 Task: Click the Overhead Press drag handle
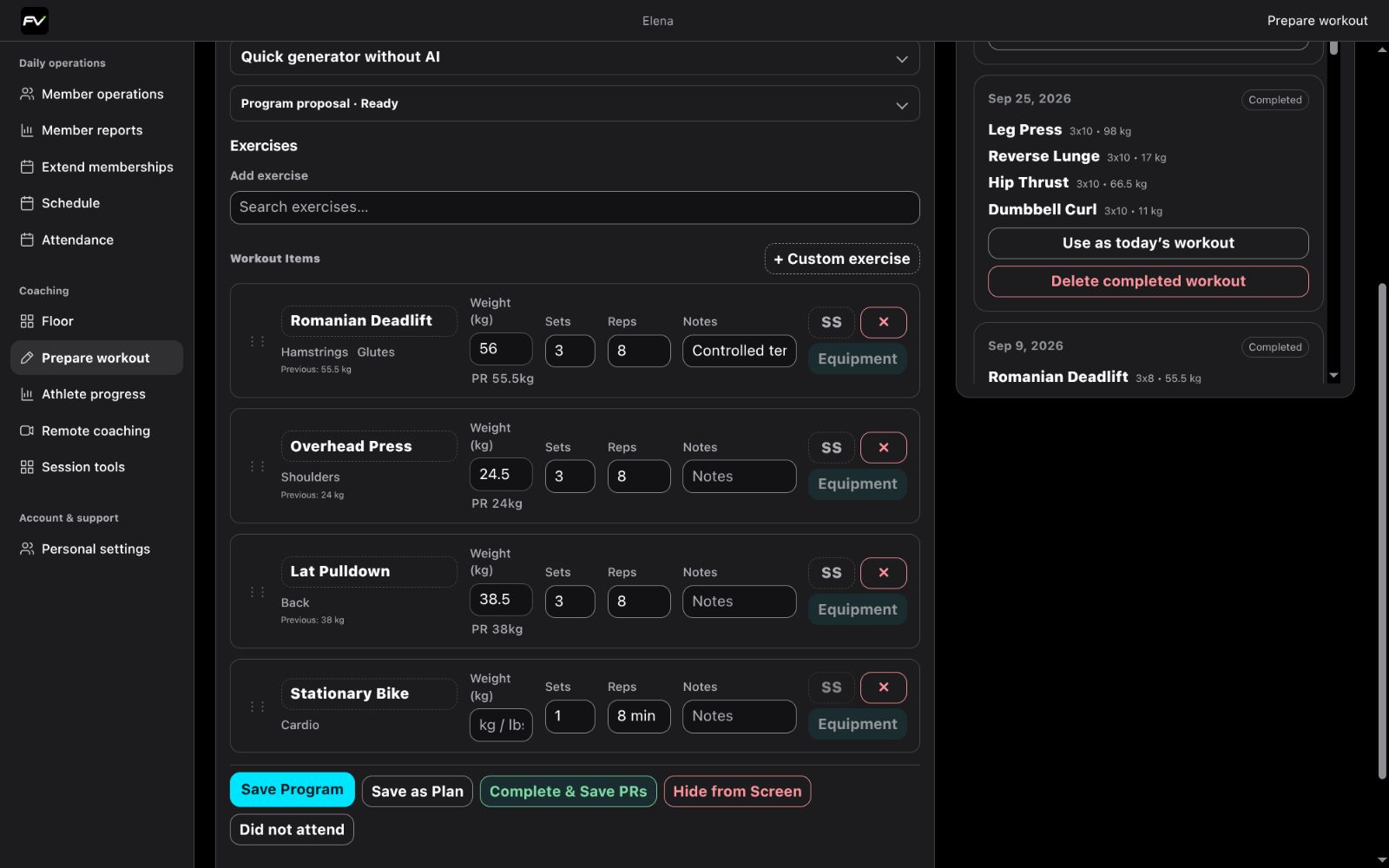[x=257, y=466]
